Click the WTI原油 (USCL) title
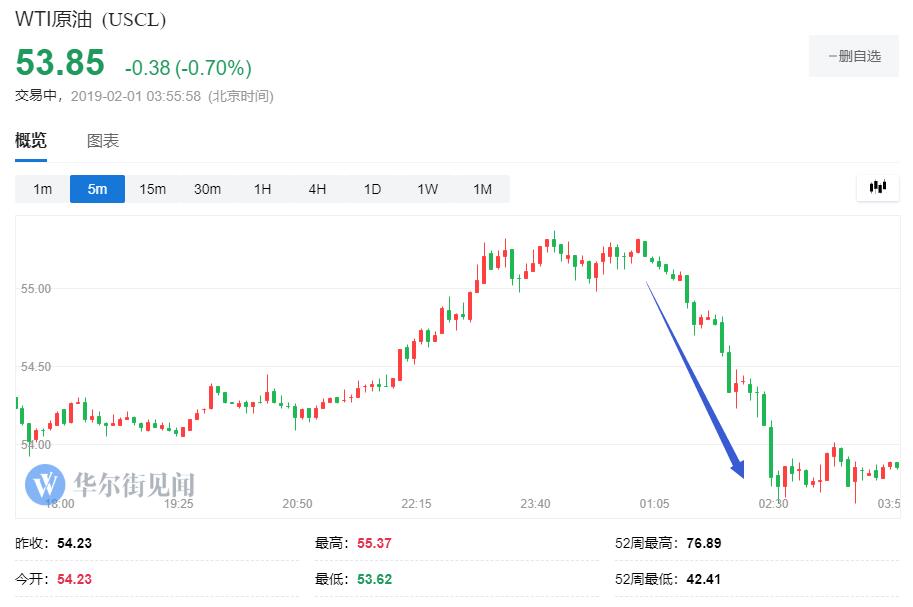This screenshot has height=607, width=913. 90,20
